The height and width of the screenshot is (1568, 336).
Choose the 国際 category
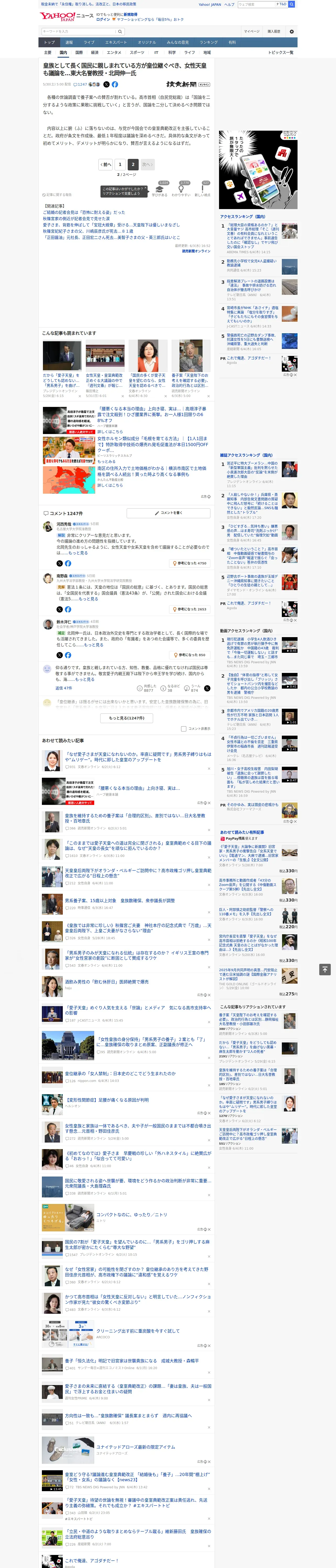[x=79, y=53]
